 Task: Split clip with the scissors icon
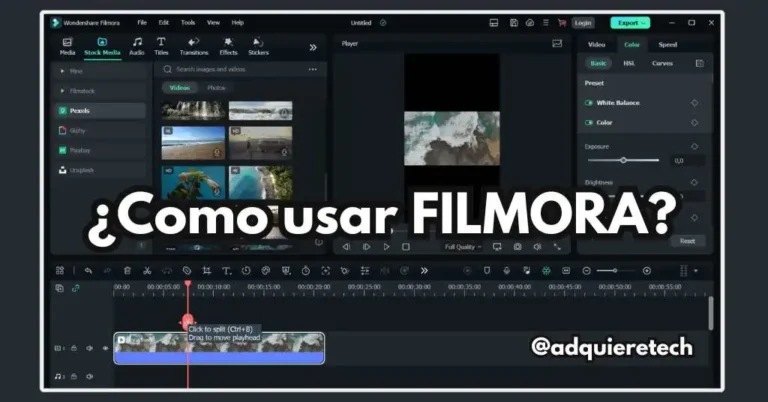147,271
